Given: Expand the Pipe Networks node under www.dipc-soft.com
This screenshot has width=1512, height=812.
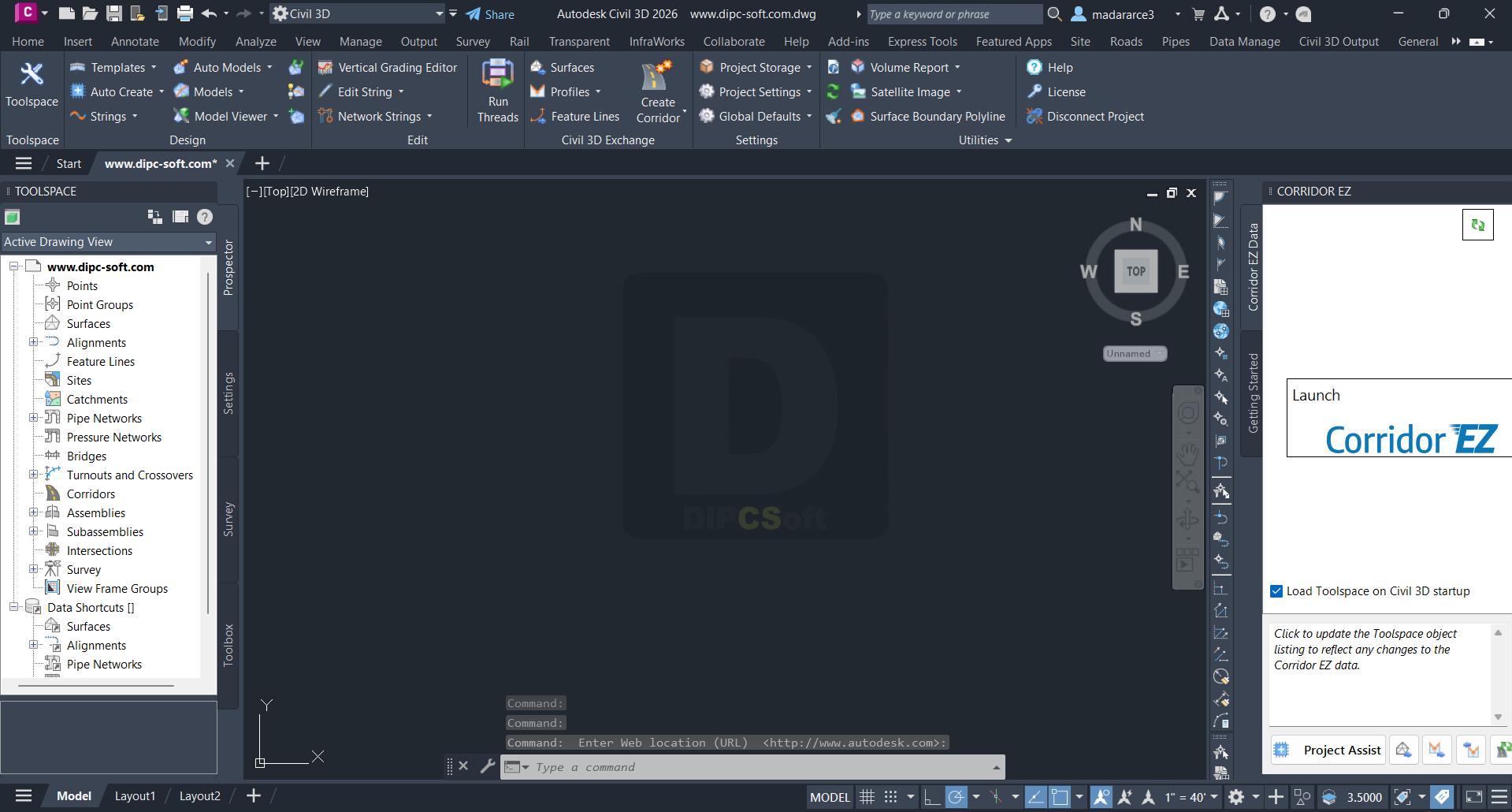Looking at the screenshot, I should (34, 418).
